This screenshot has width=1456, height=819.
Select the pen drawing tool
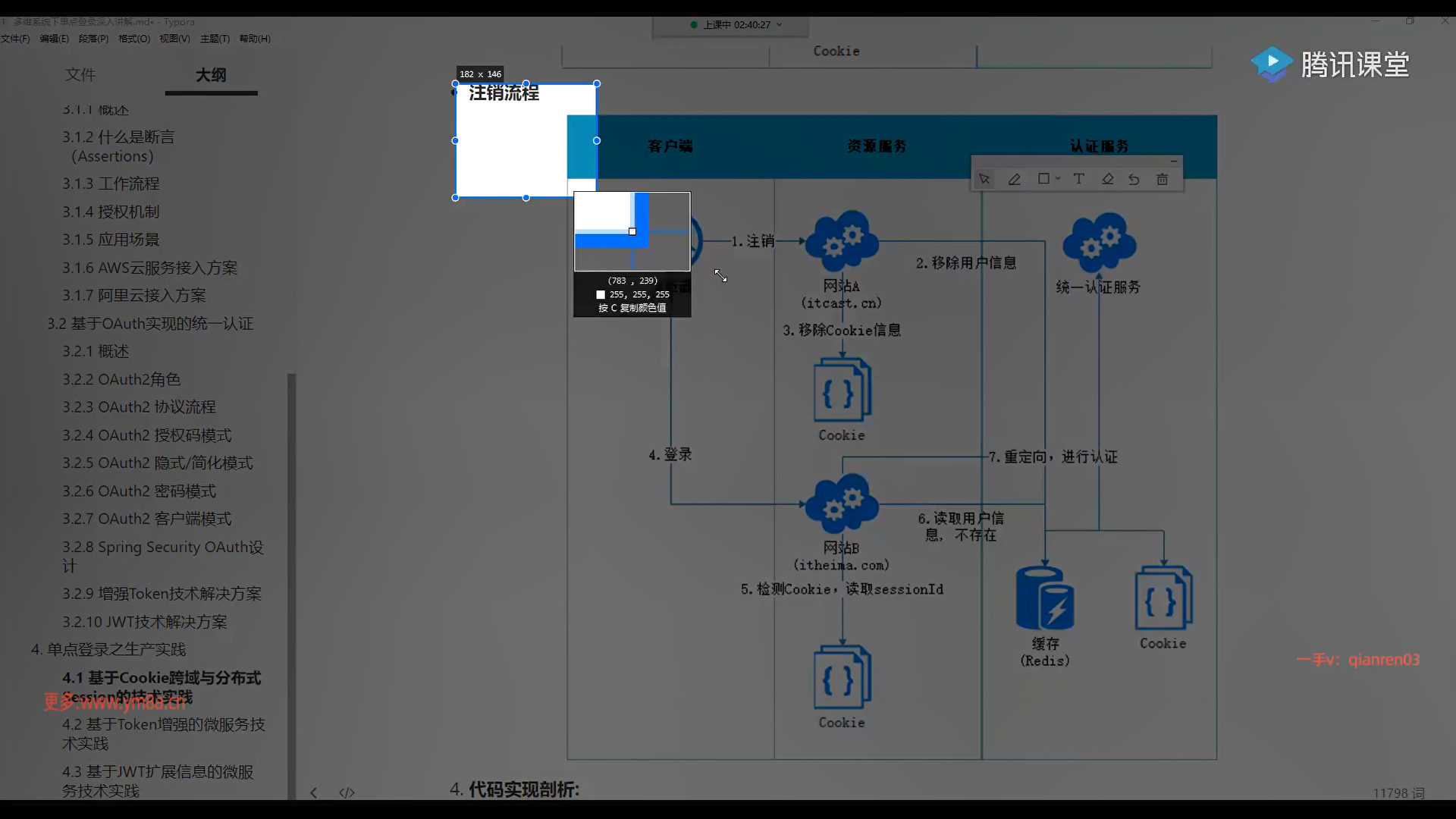pos(1014,180)
